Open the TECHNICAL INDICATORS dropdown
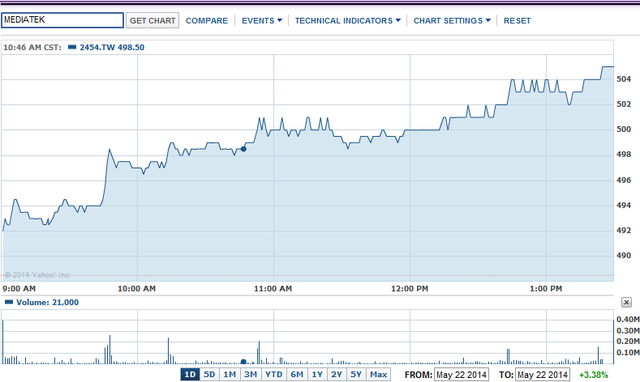 coord(348,21)
